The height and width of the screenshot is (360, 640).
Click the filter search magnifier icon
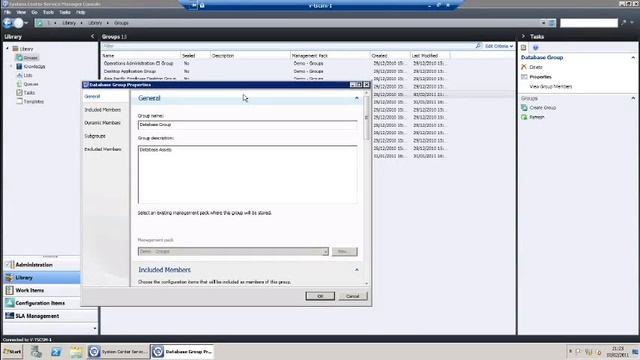point(478,46)
